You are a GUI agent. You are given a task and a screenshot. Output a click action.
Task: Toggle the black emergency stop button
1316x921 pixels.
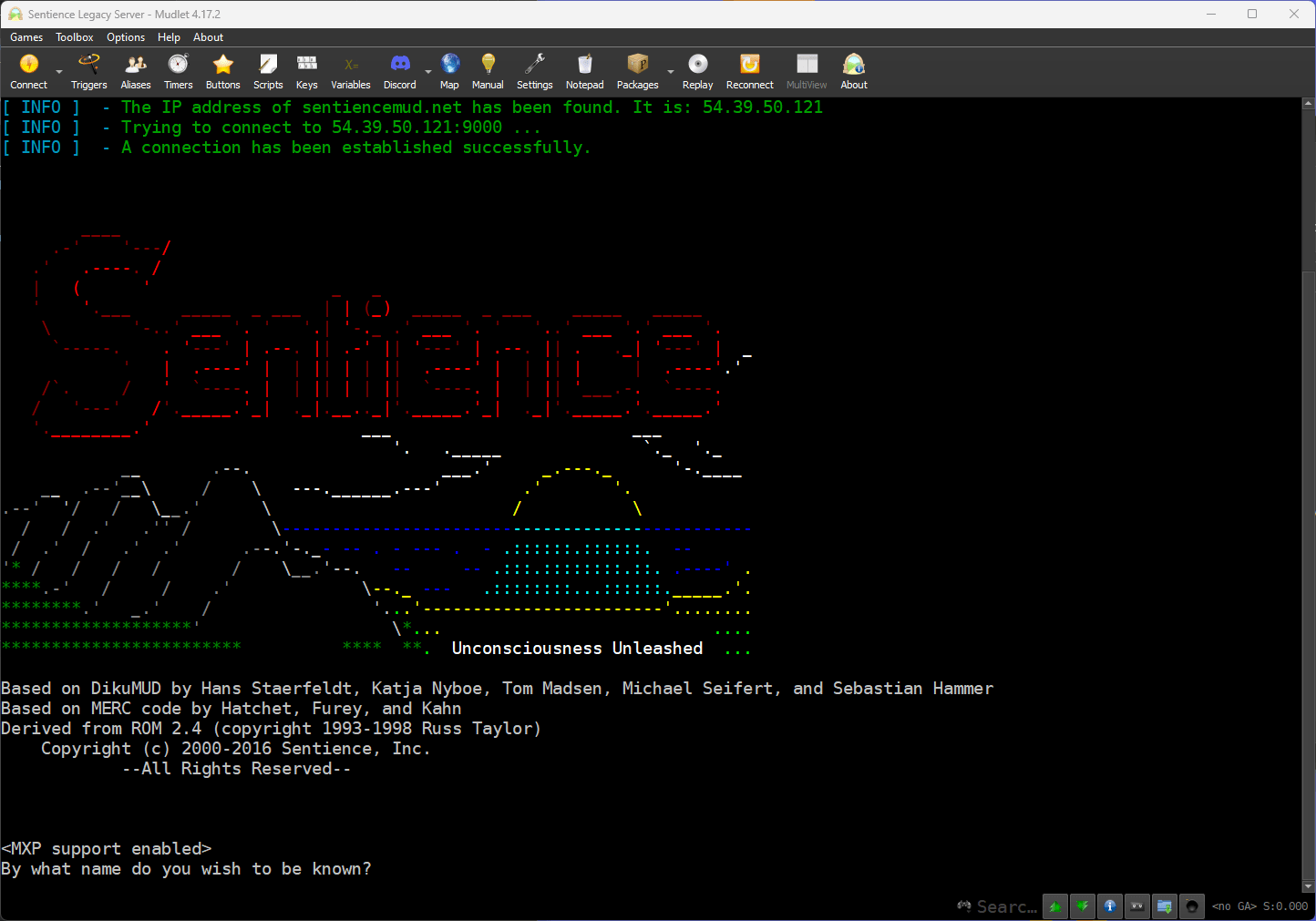[x=1192, y=906]
